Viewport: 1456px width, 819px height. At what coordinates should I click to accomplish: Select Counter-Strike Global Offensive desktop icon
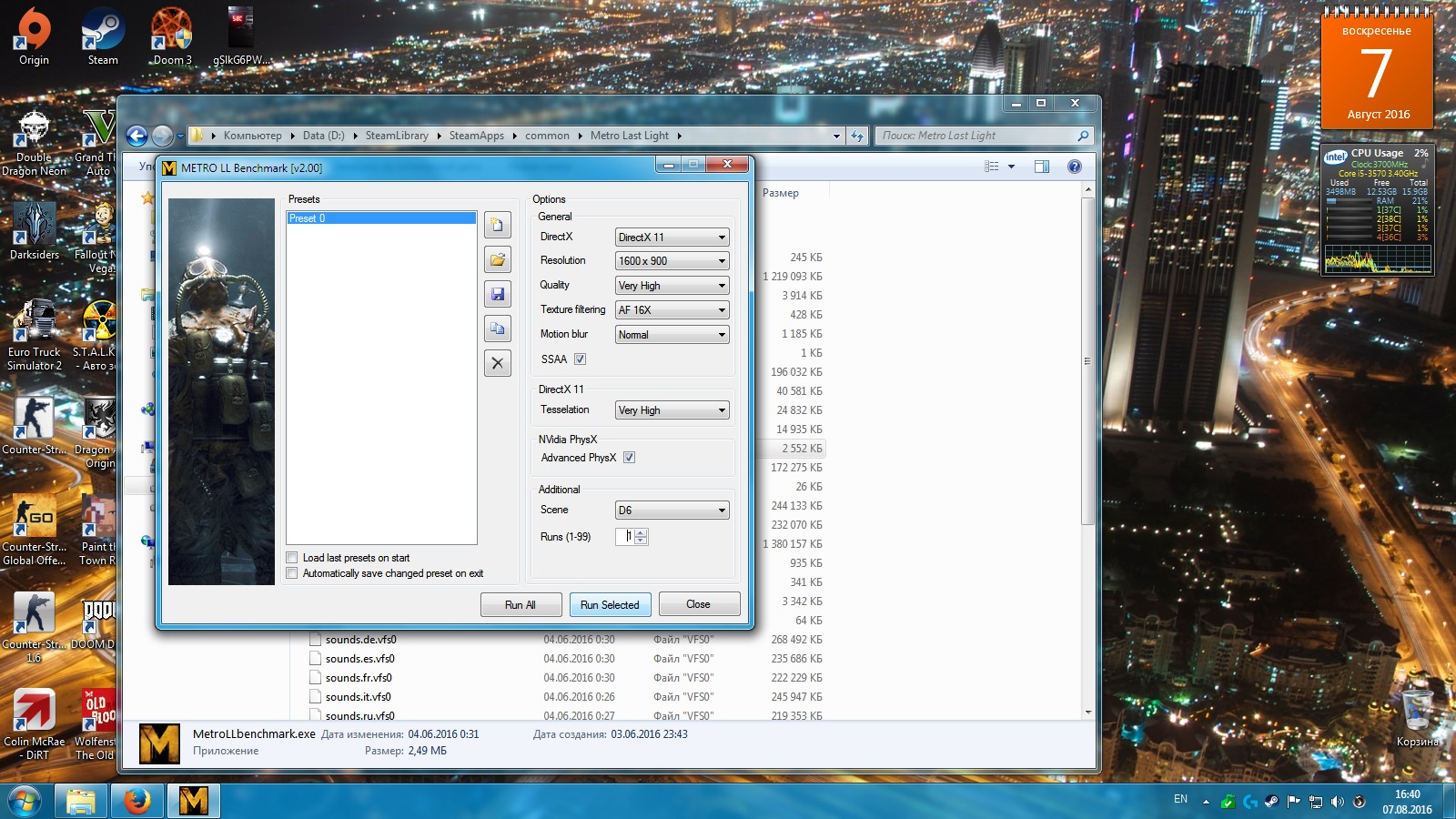click(35, 530)
